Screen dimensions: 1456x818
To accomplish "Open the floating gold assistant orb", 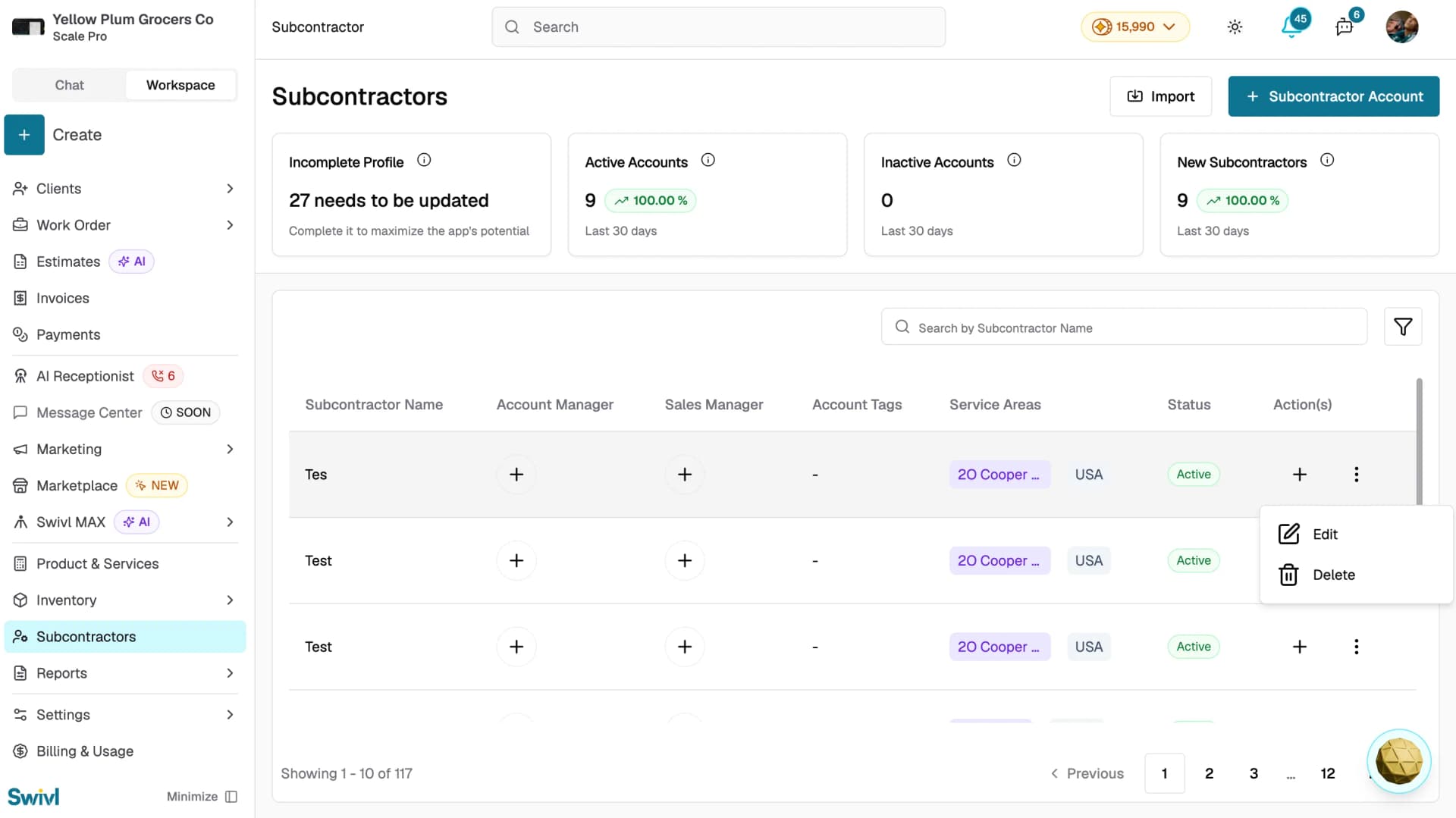I will tap(1398, 761).
